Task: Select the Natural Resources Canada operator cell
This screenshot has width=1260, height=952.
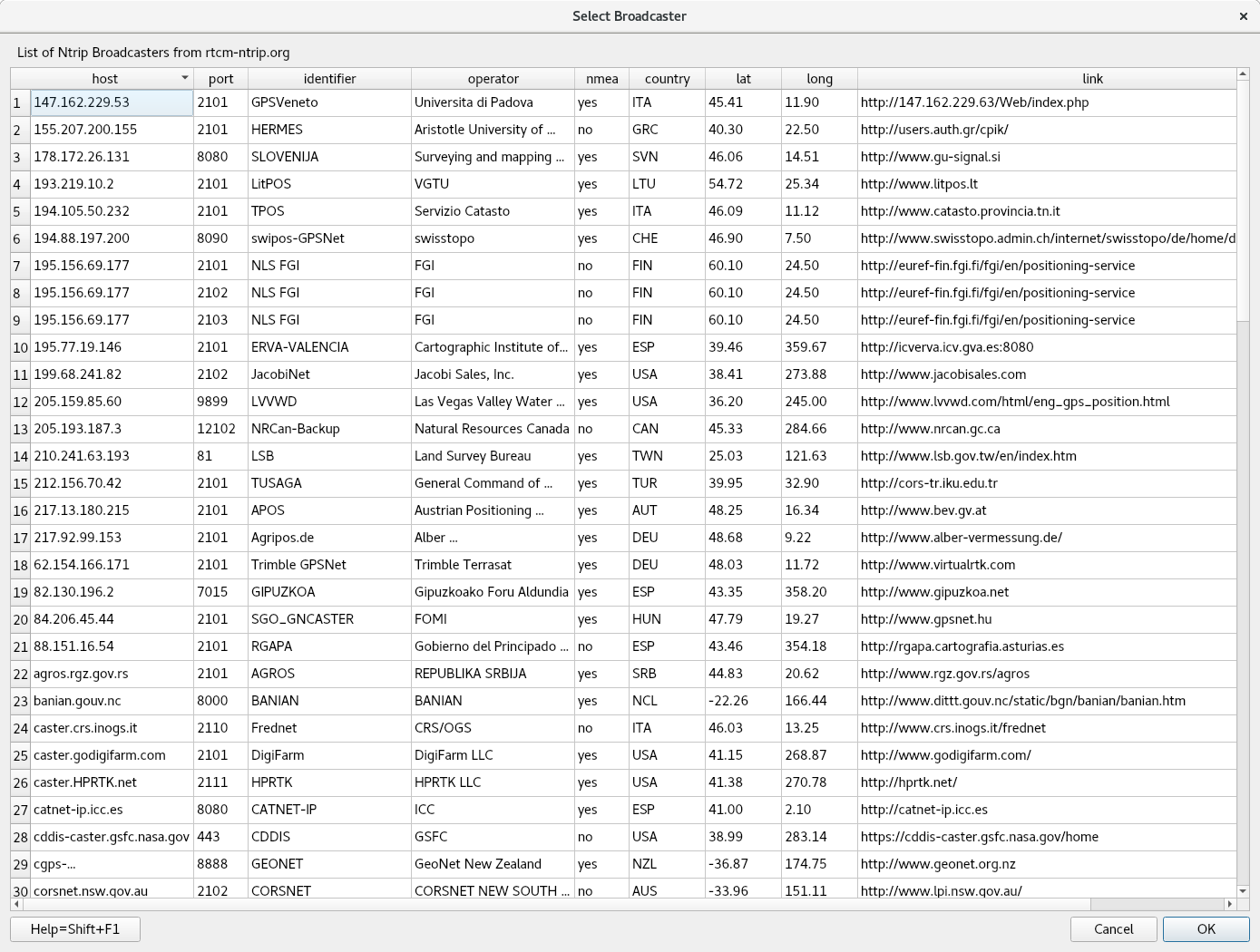Action: [492, 429]
